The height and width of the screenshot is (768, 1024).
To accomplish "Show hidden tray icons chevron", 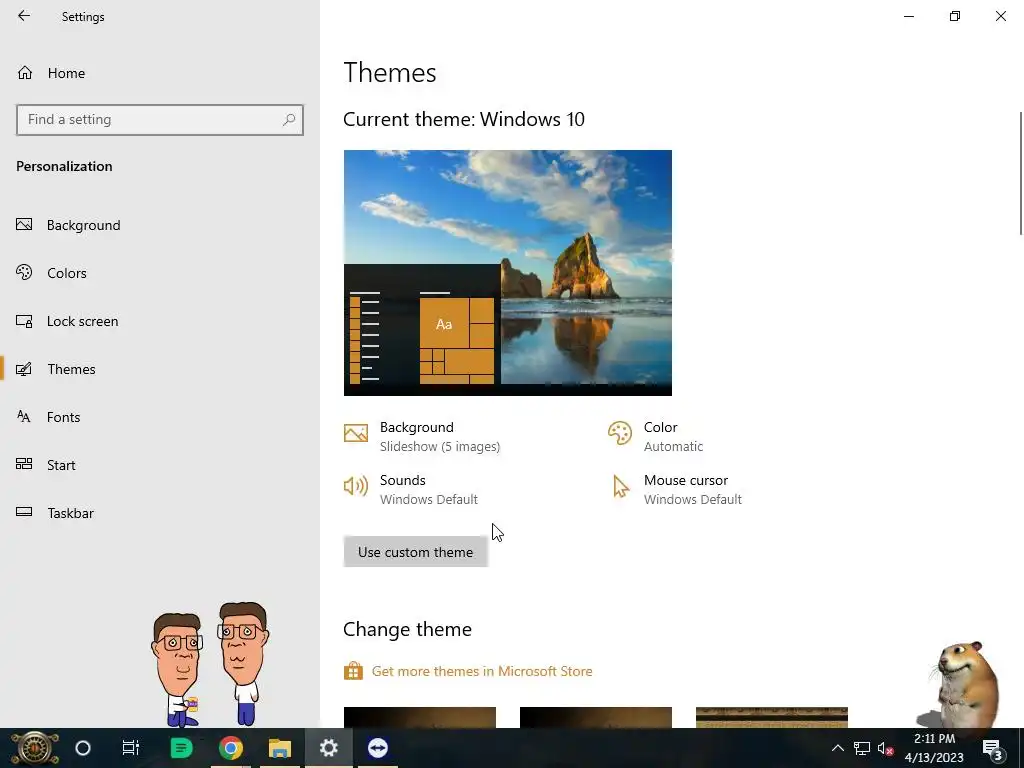I will 838,748.
